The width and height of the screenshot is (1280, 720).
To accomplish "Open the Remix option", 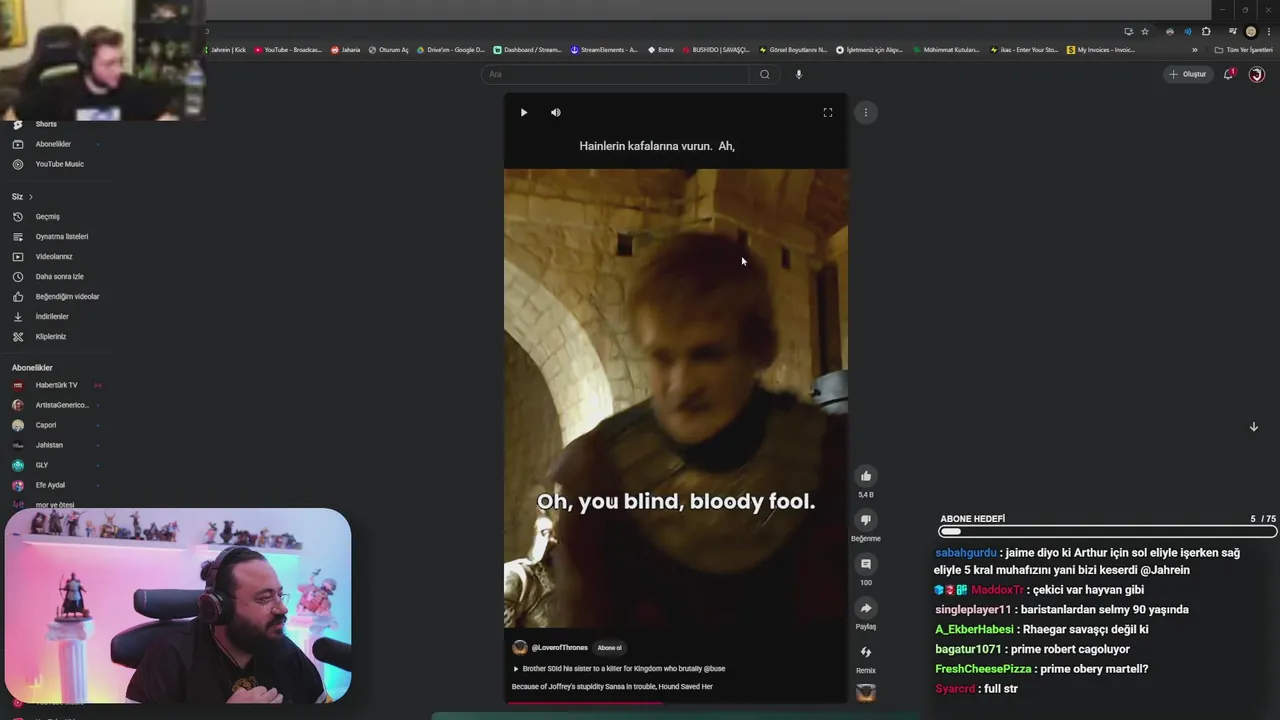I will [x=866, y=652].
